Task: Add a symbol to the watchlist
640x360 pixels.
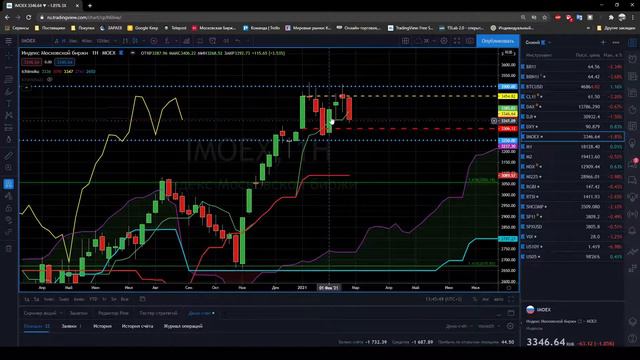Action: 603,42
